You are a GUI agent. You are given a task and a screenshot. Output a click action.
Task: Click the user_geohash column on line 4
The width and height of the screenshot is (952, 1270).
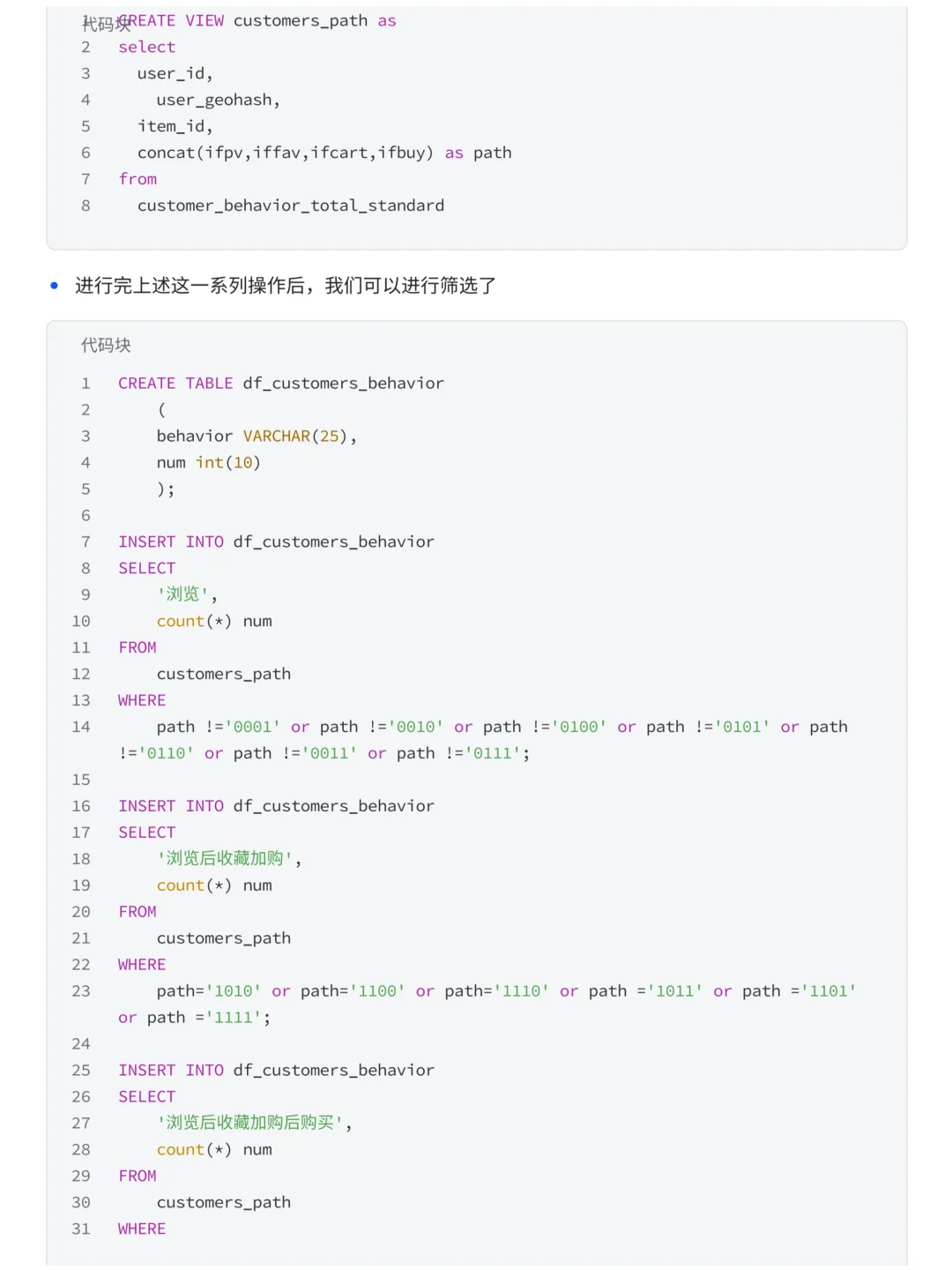point(219,100)
